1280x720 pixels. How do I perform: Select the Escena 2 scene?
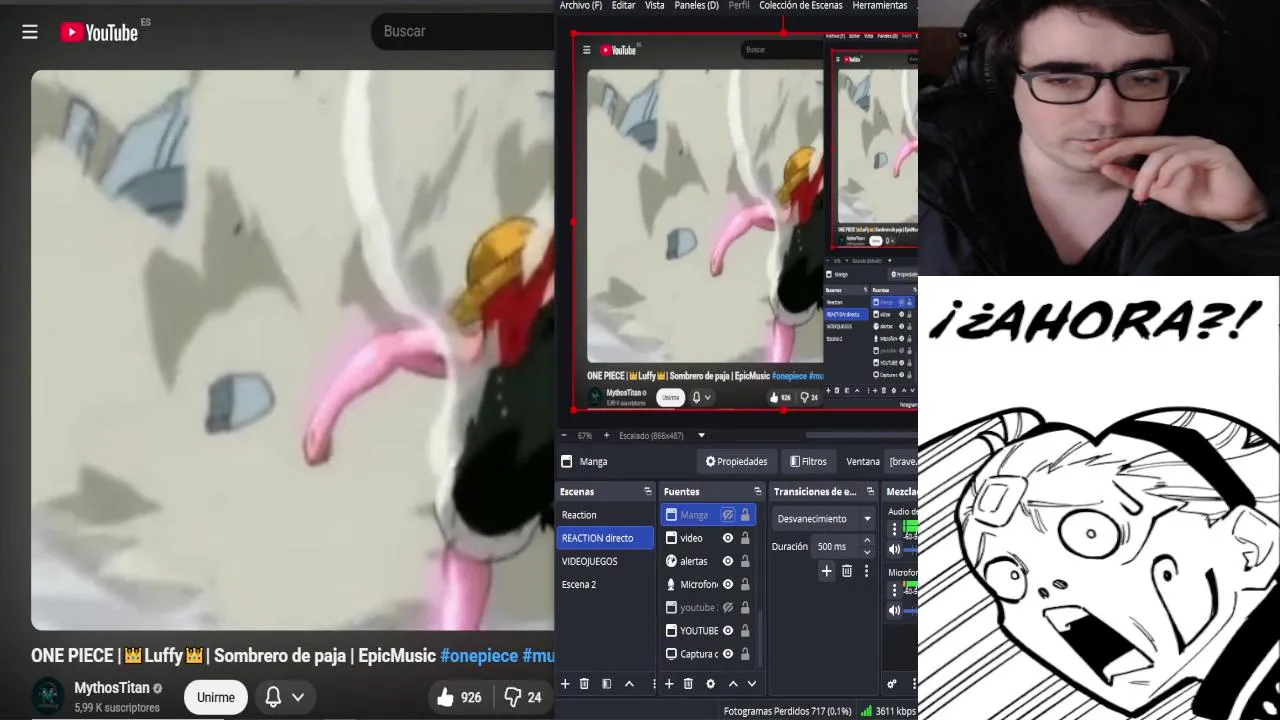click(x=605, y=584)
